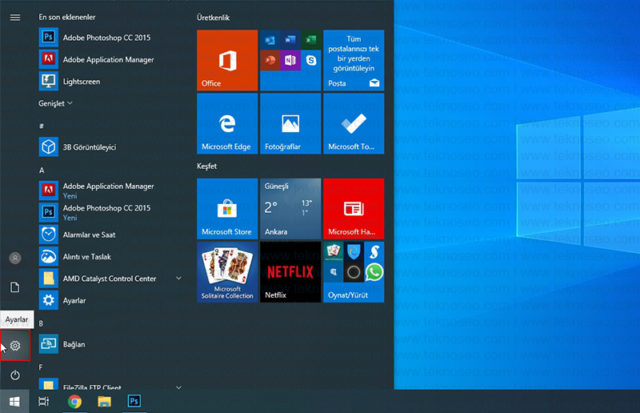
Task: Switch to Photoshop on the taskbar
Action: point(134,402)
